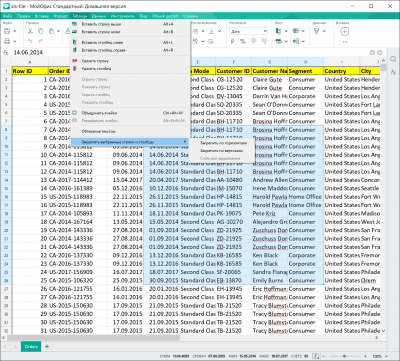Click the insert column icon in the sheet group
The height and width of the screenshot is (361, 400).
[x=278, y=31]
